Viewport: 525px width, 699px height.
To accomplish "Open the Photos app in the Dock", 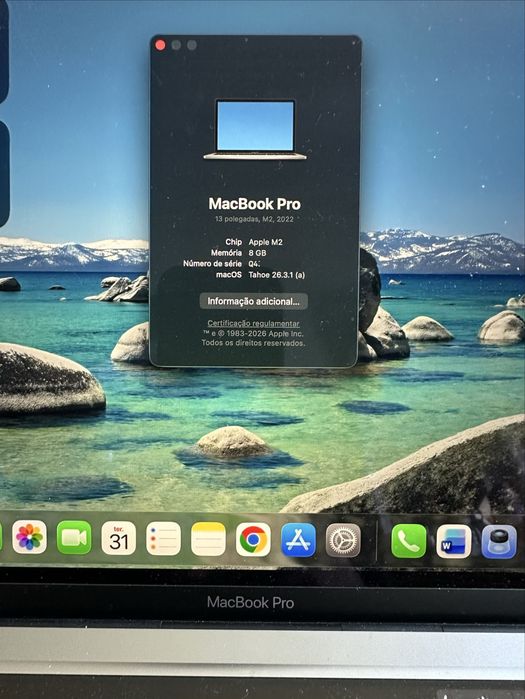I will tap(29, 537).
